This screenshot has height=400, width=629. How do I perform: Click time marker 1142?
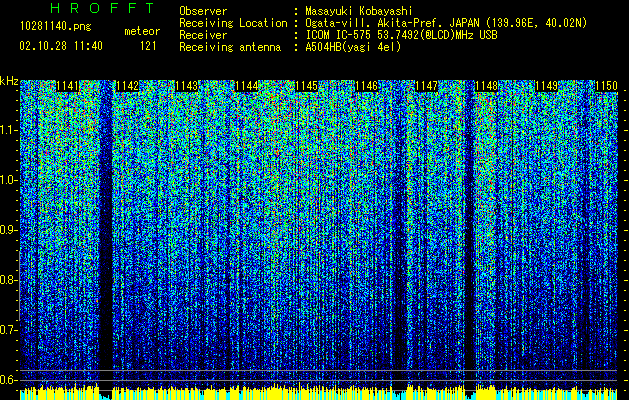click(x=127, y=86)
